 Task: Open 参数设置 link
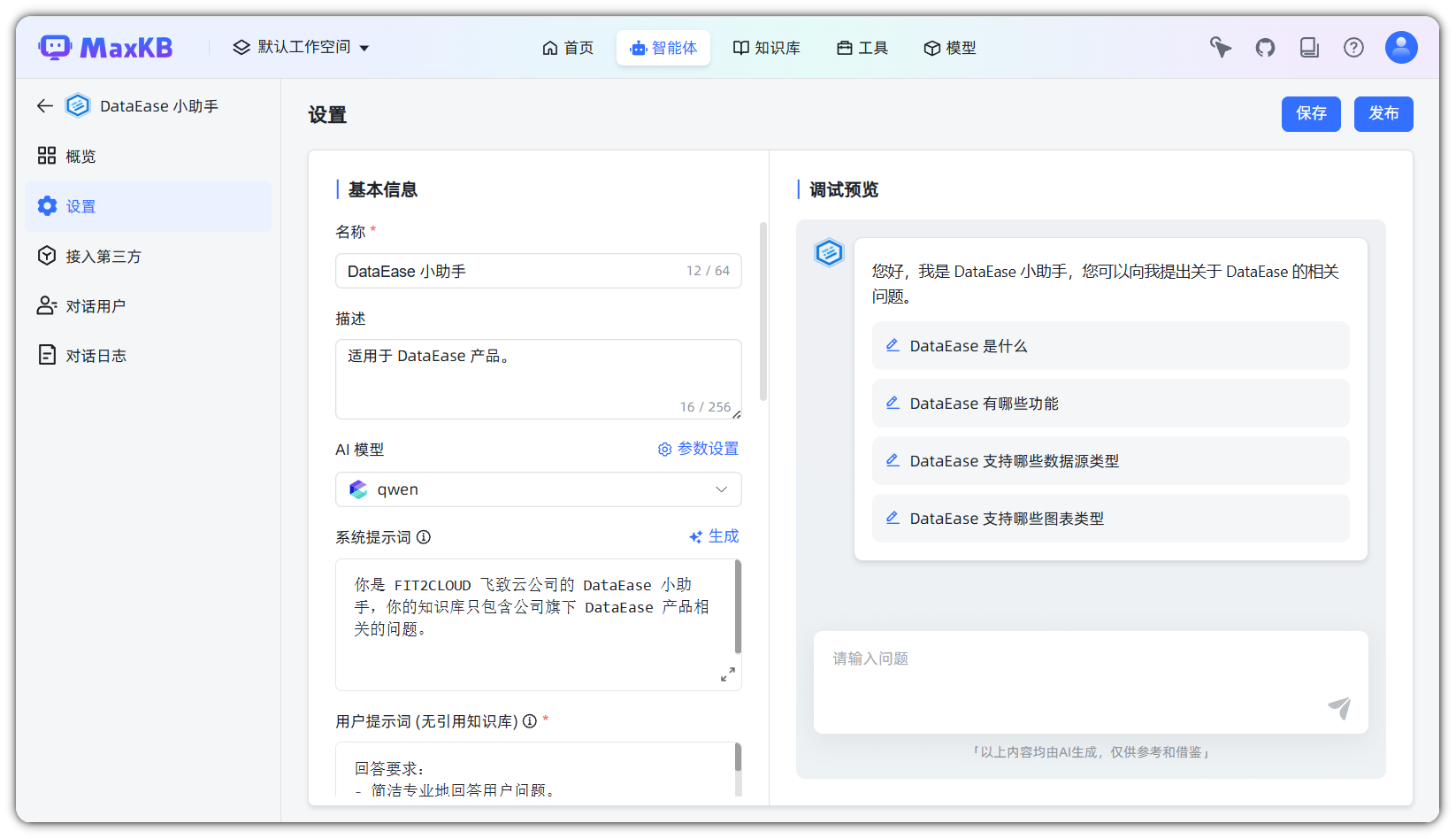tap(698, 449)
